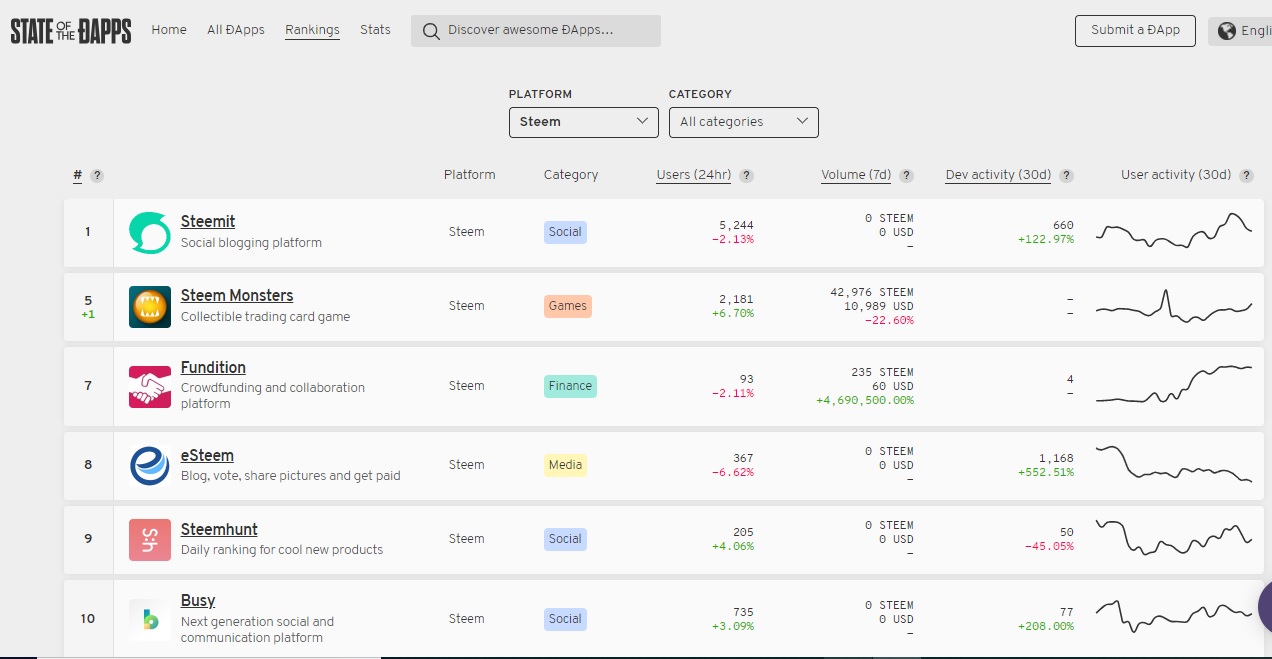Expand the All categories dropdown
This screenshot has height=659, width=1272.
[x=744, y=122]
